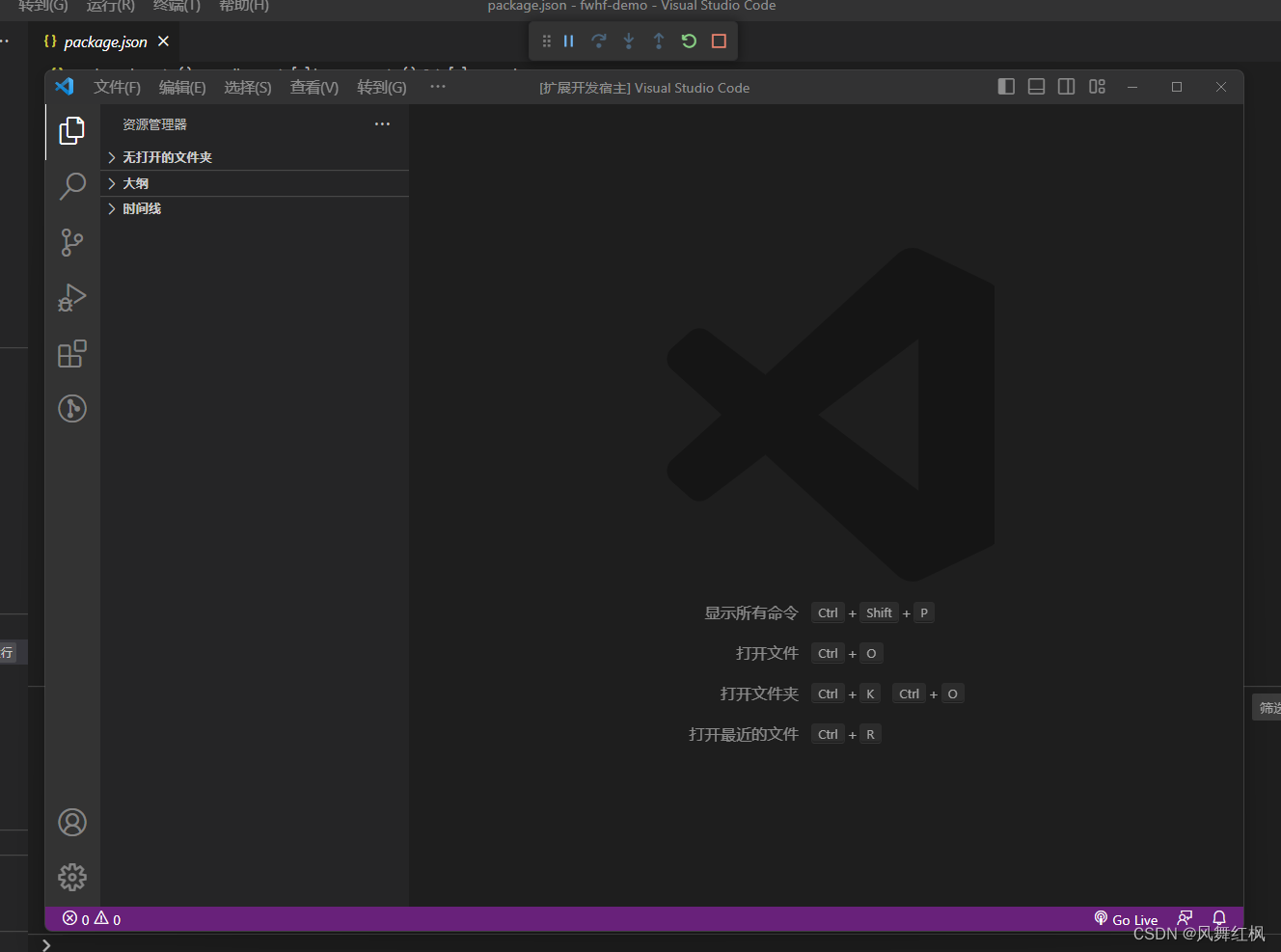Viewport: 1281px width, 952px height.
Task: Click Step Into in debug toolbar
Action: [x=629, y=41]
